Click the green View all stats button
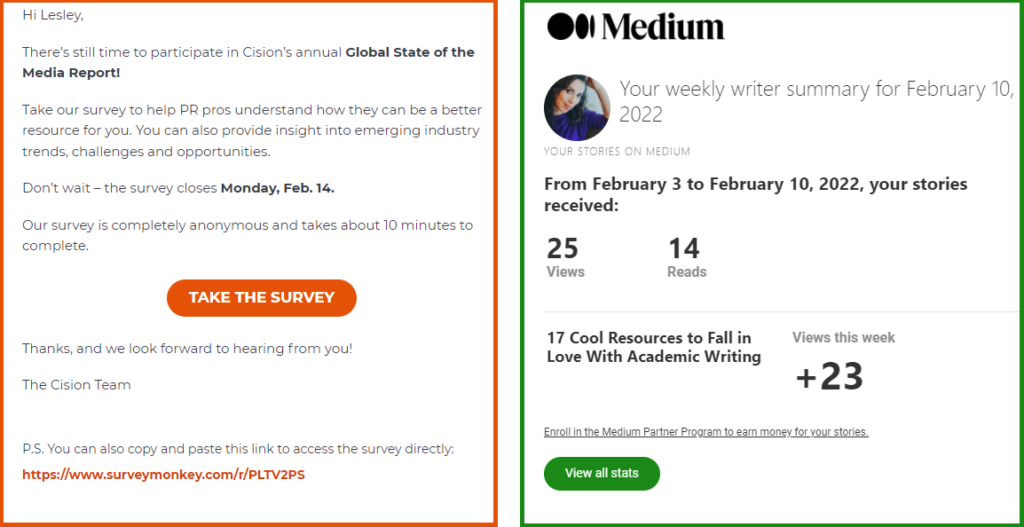 [601, 473]
